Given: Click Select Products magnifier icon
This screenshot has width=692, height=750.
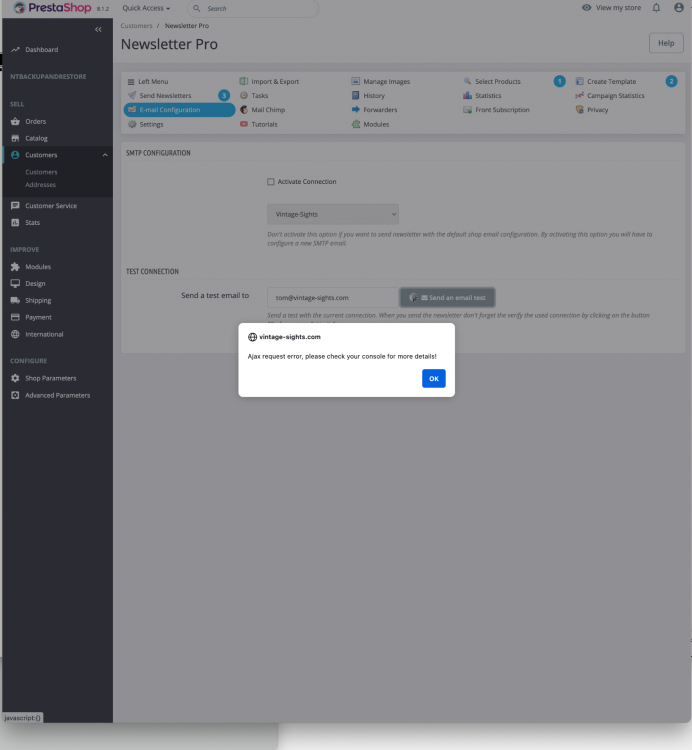Looking at the screenshot, I should (467, 81).
